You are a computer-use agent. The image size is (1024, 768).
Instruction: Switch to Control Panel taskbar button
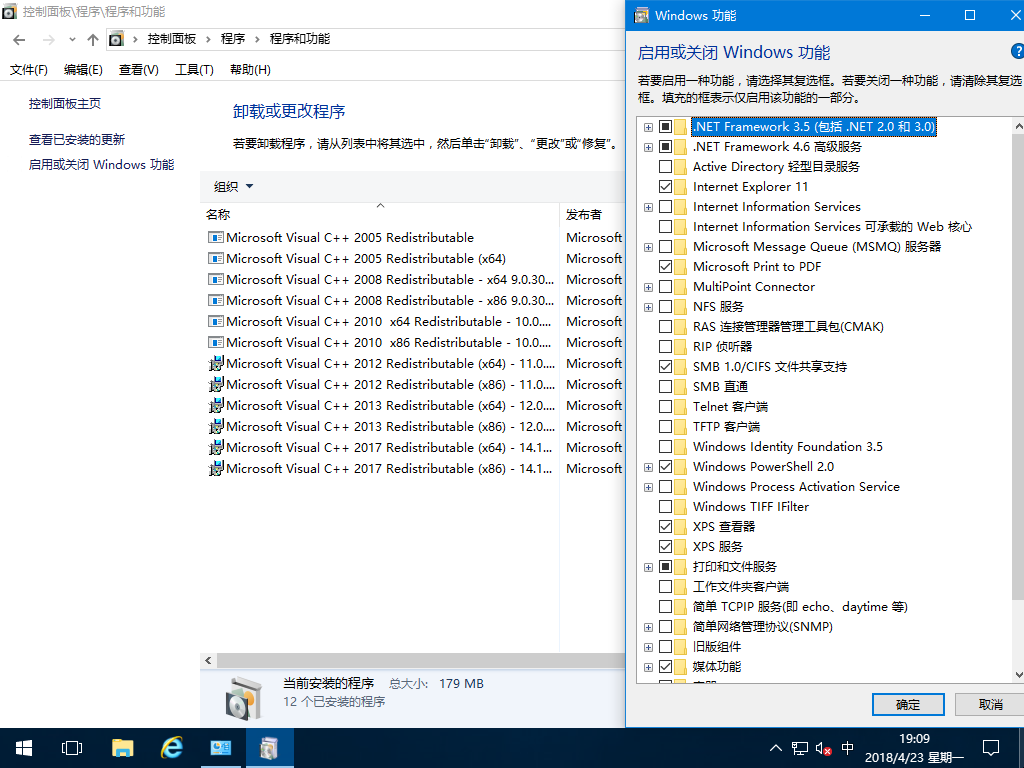[221, 748]
